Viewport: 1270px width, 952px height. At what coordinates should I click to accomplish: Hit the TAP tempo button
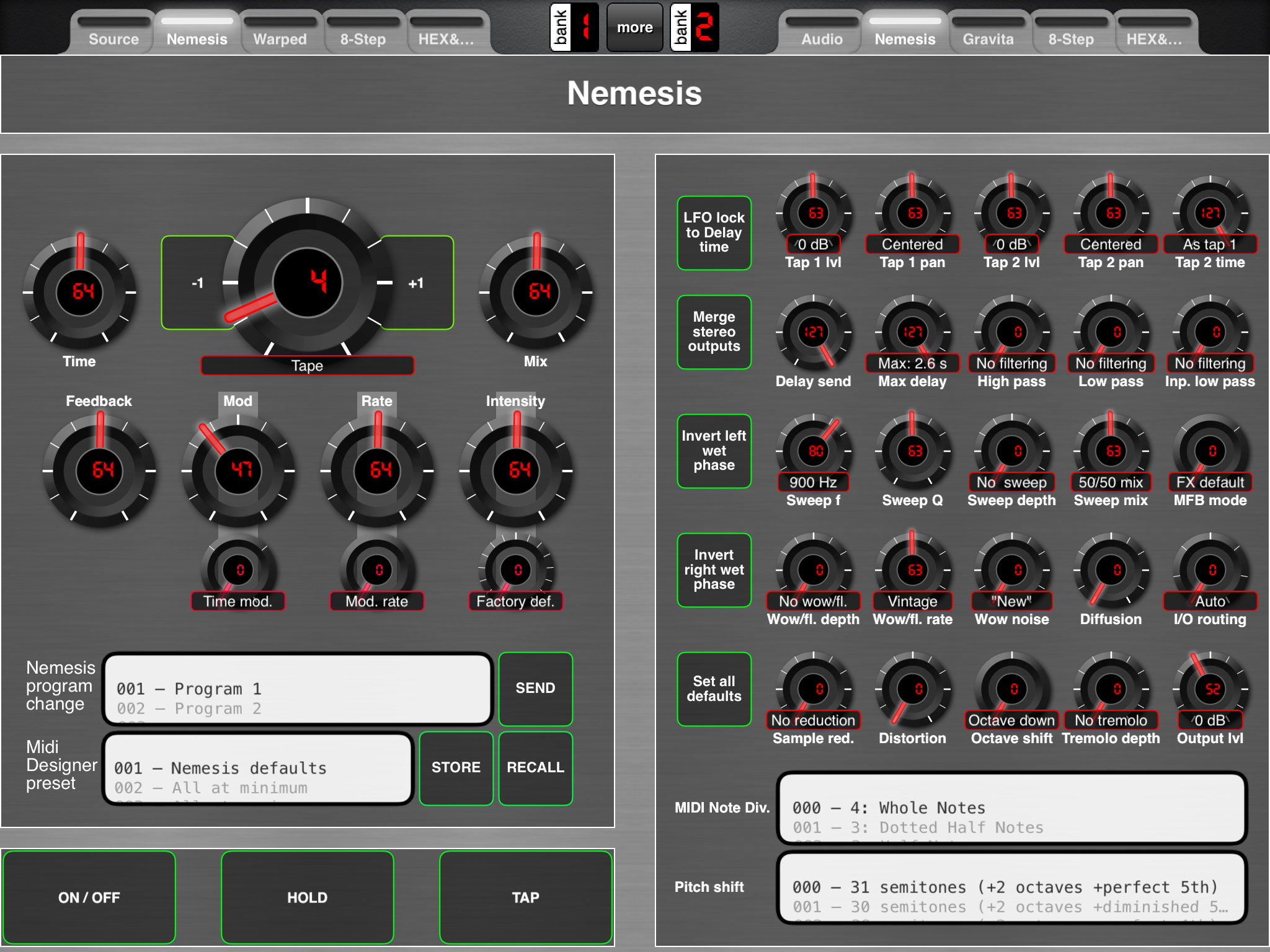pos(526,897)
